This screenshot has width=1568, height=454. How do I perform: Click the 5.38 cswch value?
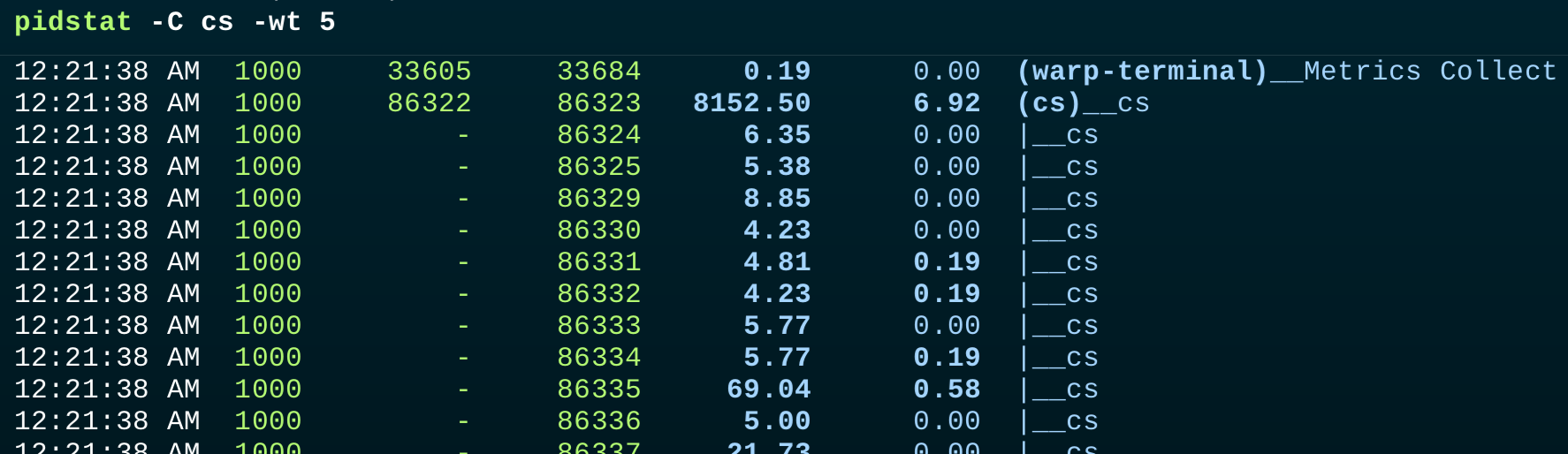[x=777, y=167]
